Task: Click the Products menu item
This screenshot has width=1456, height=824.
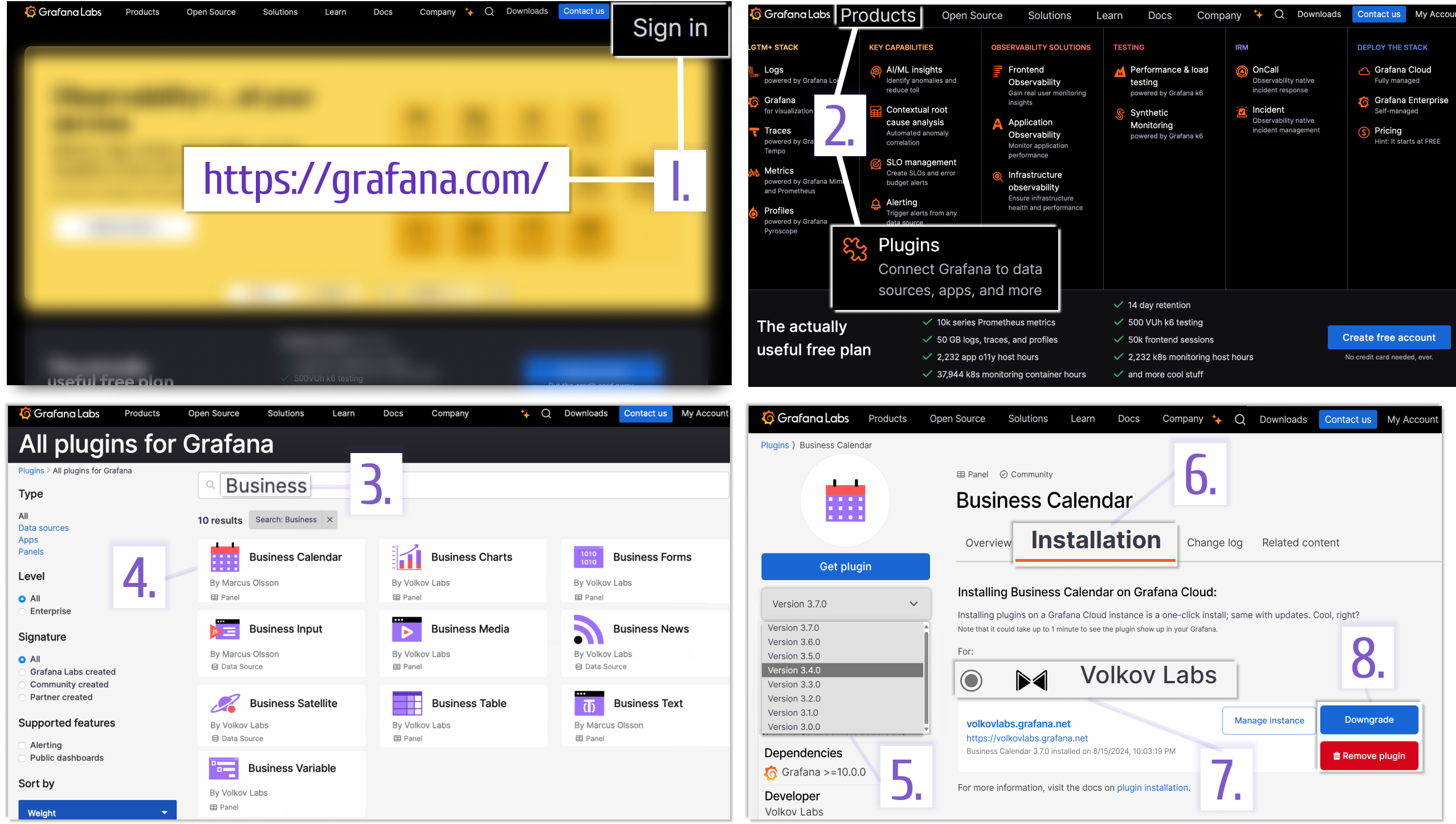Action: pos(879,15)
